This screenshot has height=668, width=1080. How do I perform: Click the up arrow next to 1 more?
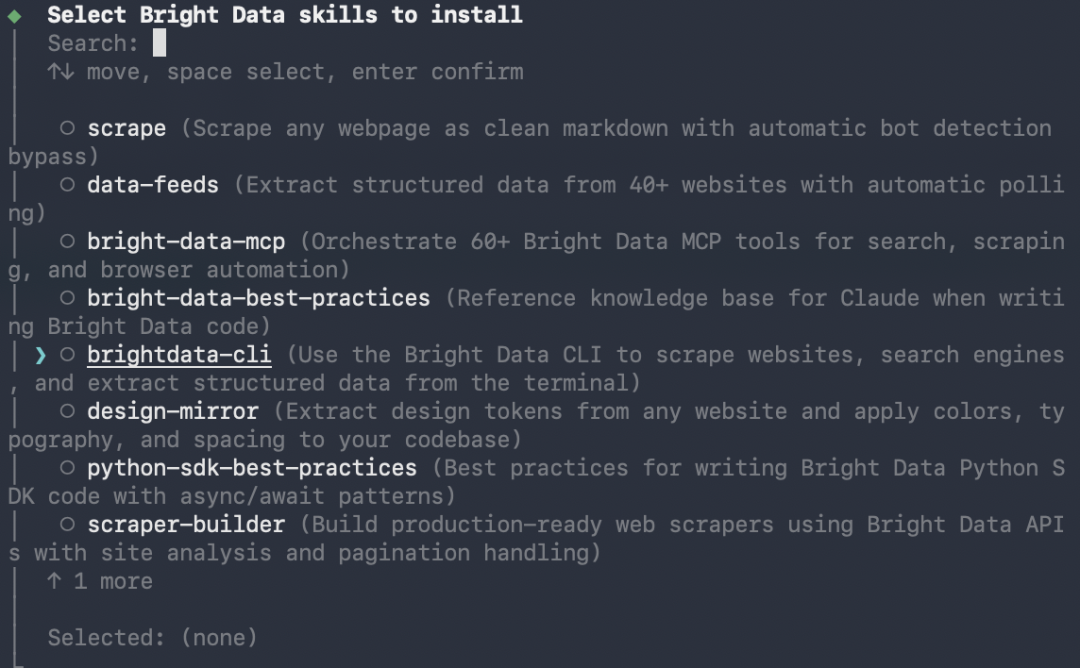(x=54, y=581)
